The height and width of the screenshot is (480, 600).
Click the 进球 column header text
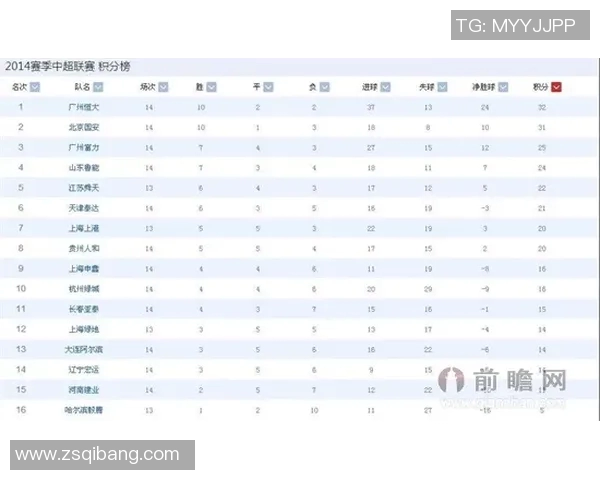pos(370,87)
